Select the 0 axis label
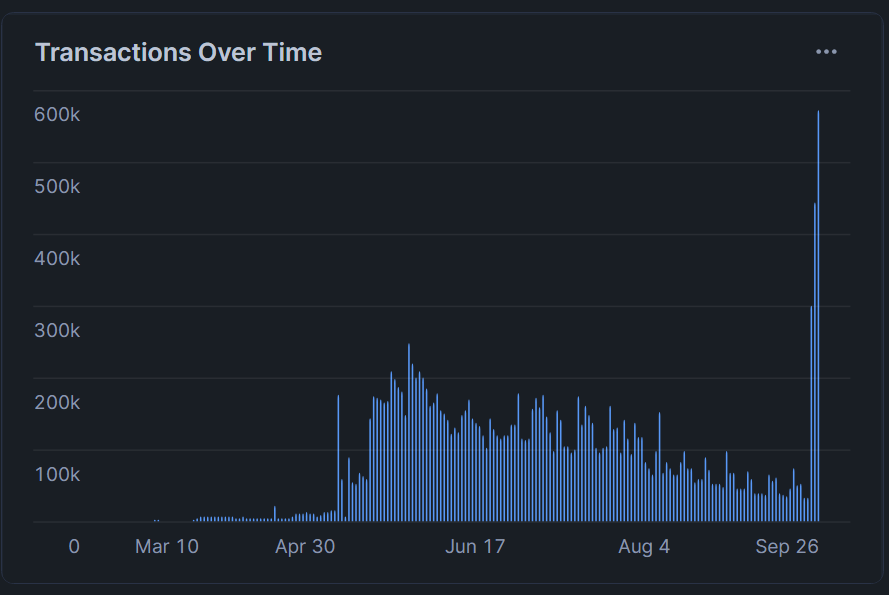The height and width of the screenshot is (595, 889). pyautogui.click(x=74, y=546)
